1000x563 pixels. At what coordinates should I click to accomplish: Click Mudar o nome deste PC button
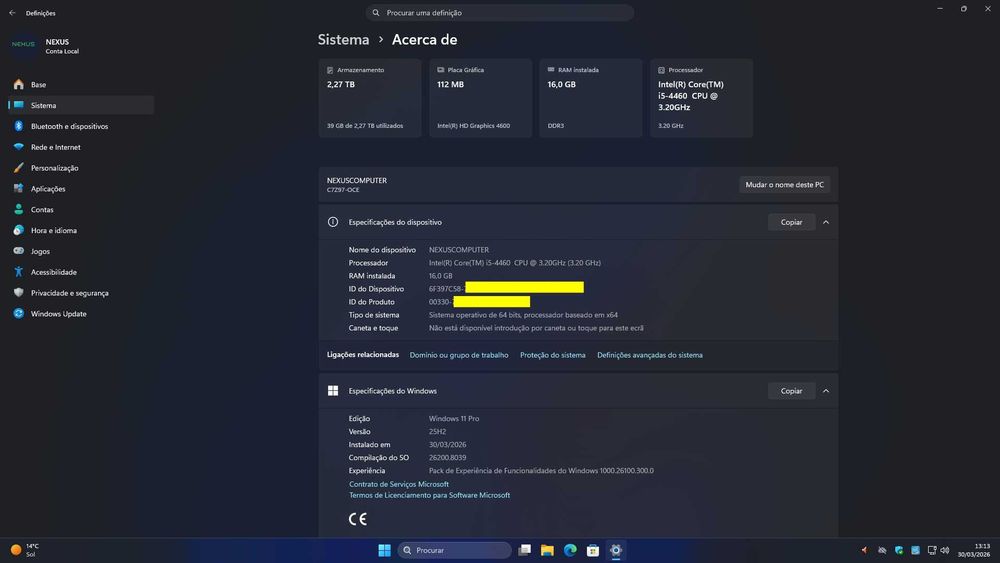(x=784, y=185)
